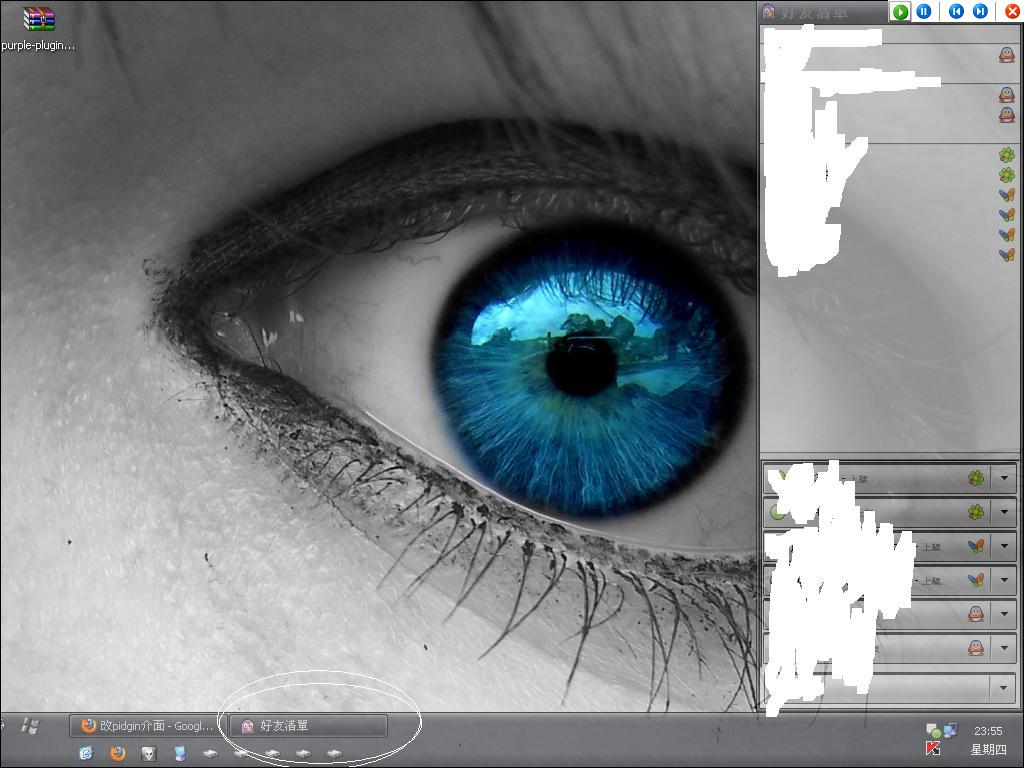Image resolution: width=1024 pixels, height=768 pixels.
Task: Open the second ICQ account status dropdown
Action: tap(1004, 512)
